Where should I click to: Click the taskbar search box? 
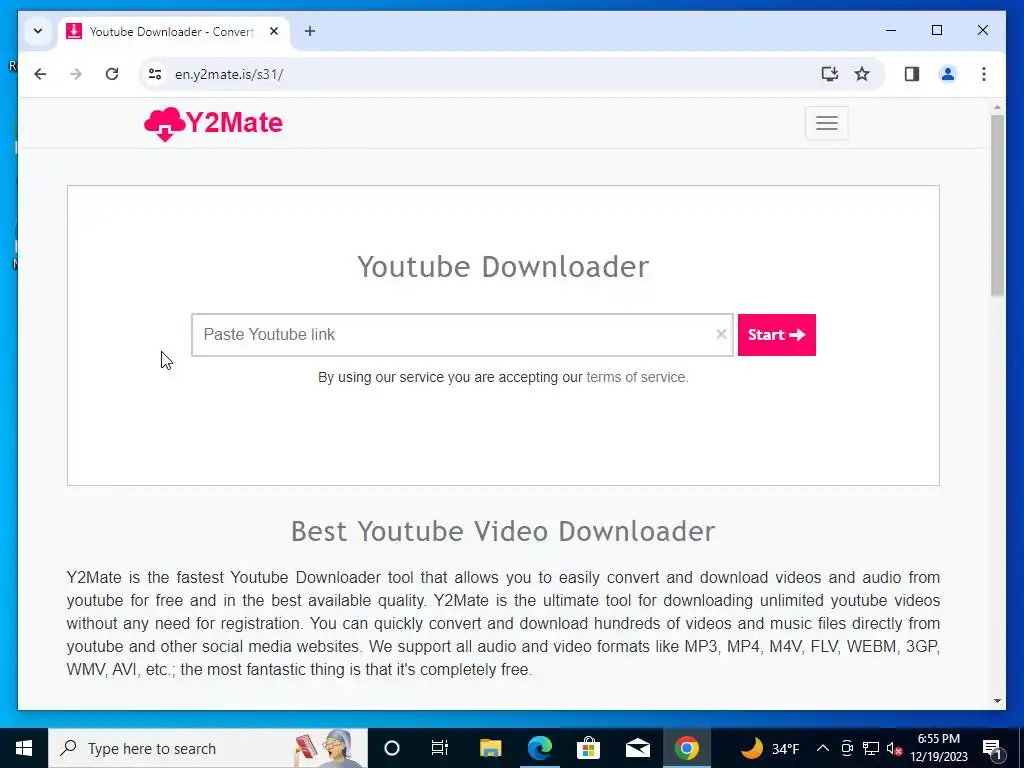click(x=208, y=748)
